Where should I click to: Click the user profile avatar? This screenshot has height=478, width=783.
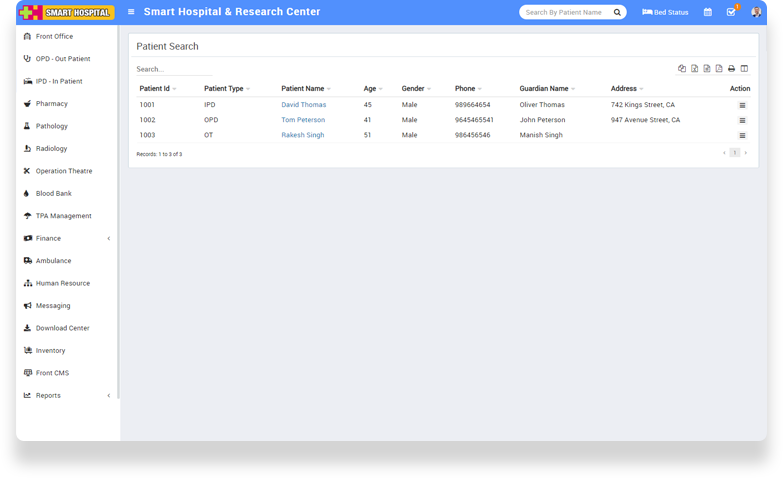pos(756,12)
